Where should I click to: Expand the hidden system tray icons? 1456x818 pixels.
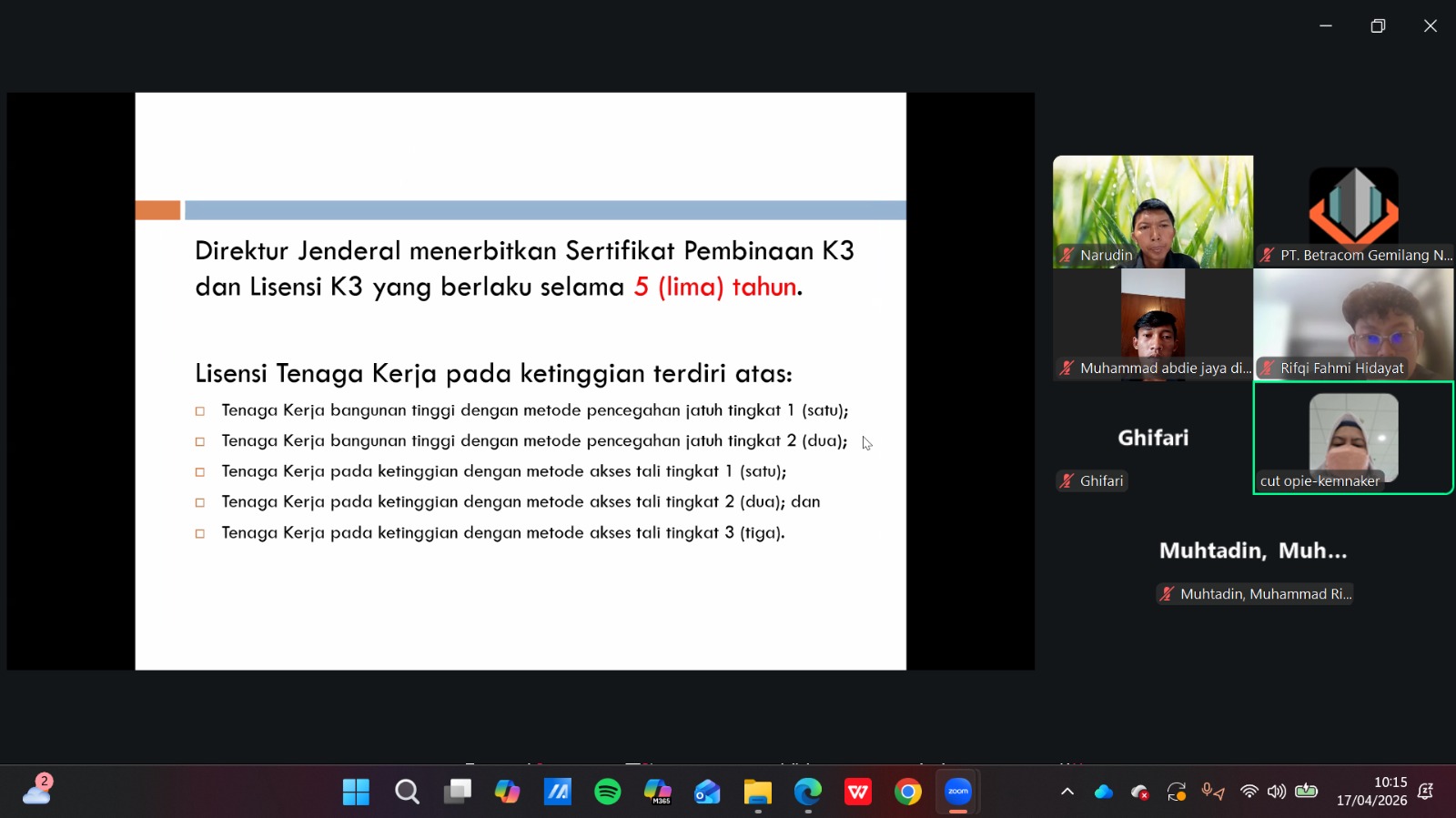(1067, 792)
